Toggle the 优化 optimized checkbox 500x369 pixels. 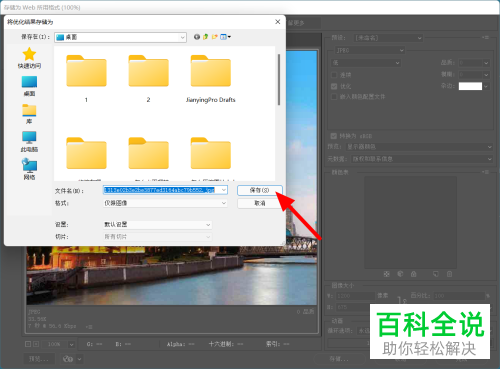[x=334, y=86]
